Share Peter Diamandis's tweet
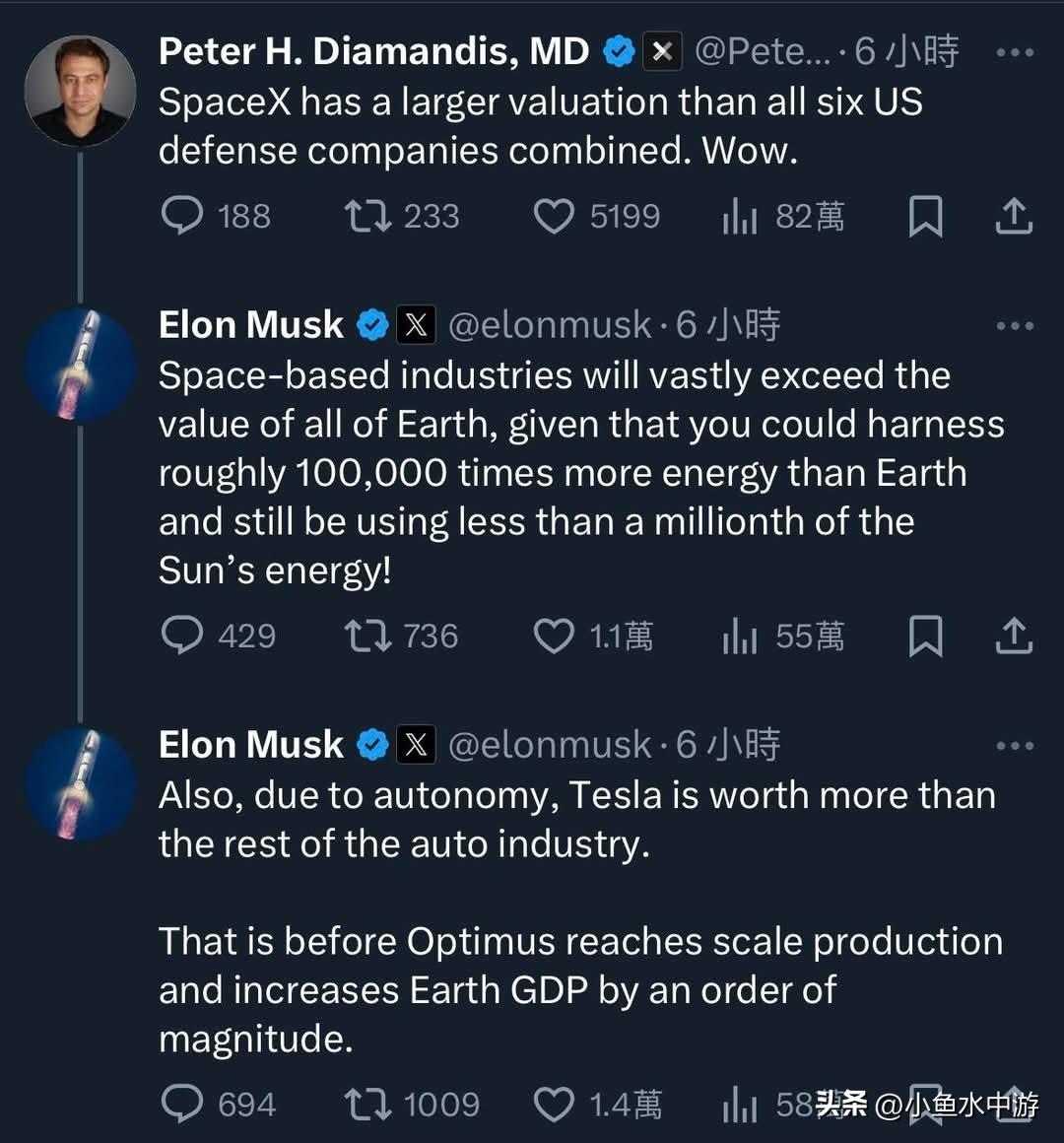Image resolution: width=1064 pixels, height=1143 pixels. coord(1014,216)
